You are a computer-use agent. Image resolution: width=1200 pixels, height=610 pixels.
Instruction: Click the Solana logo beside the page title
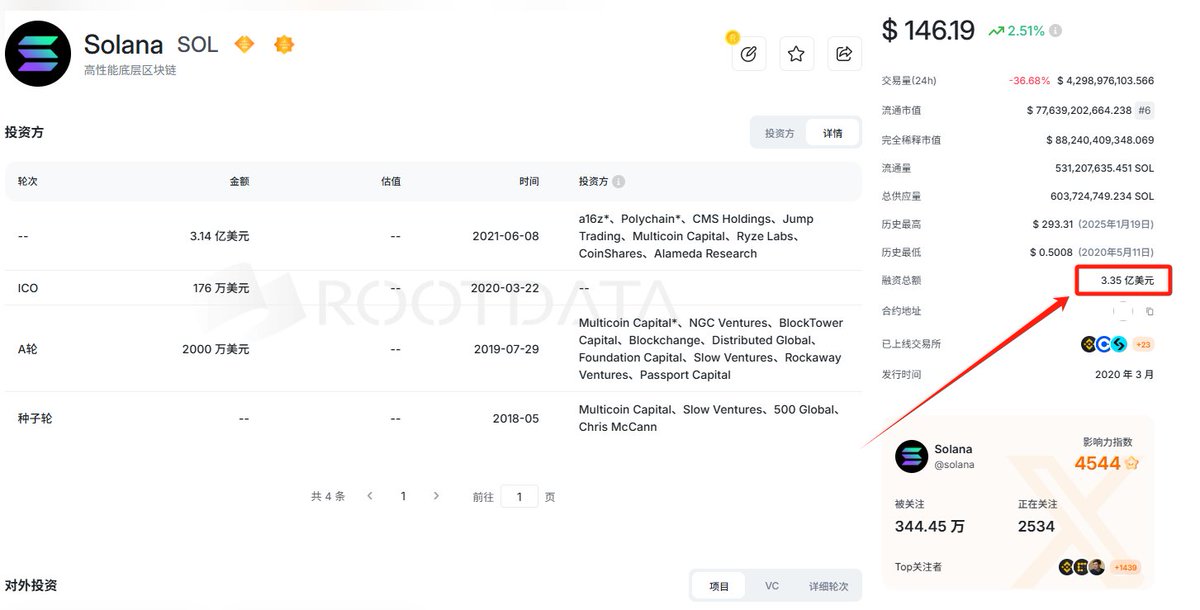(38, 53)
